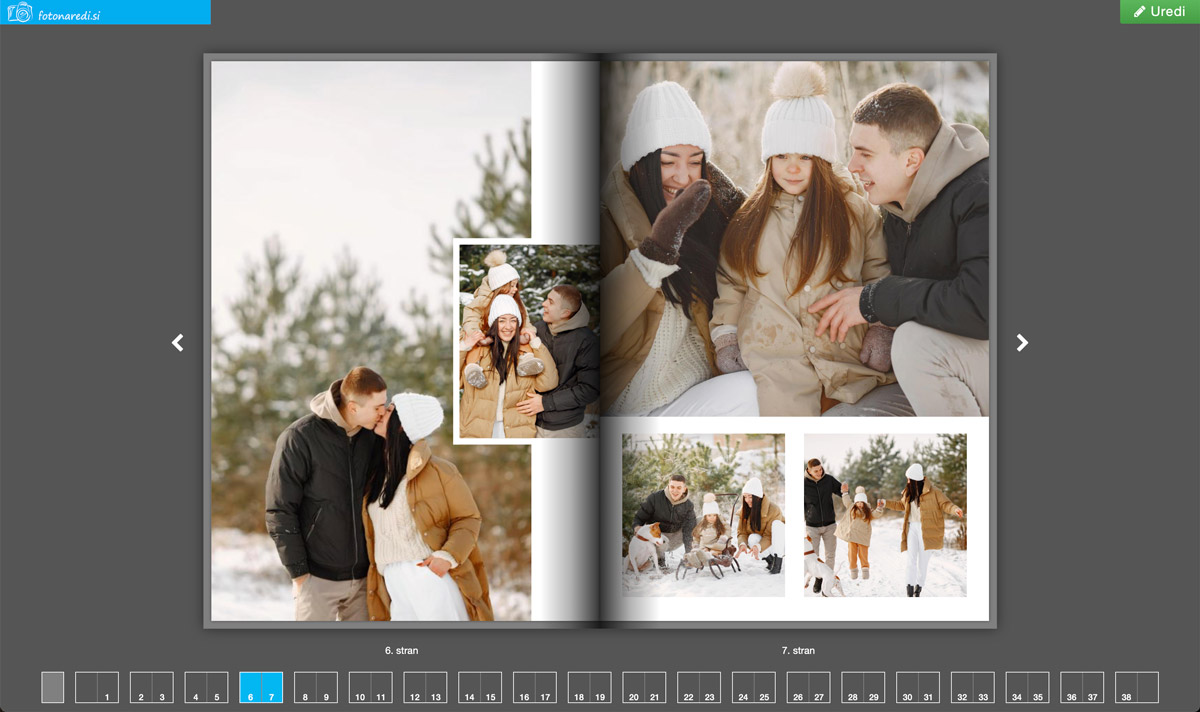Go to the previous page with left arrow

177,343
